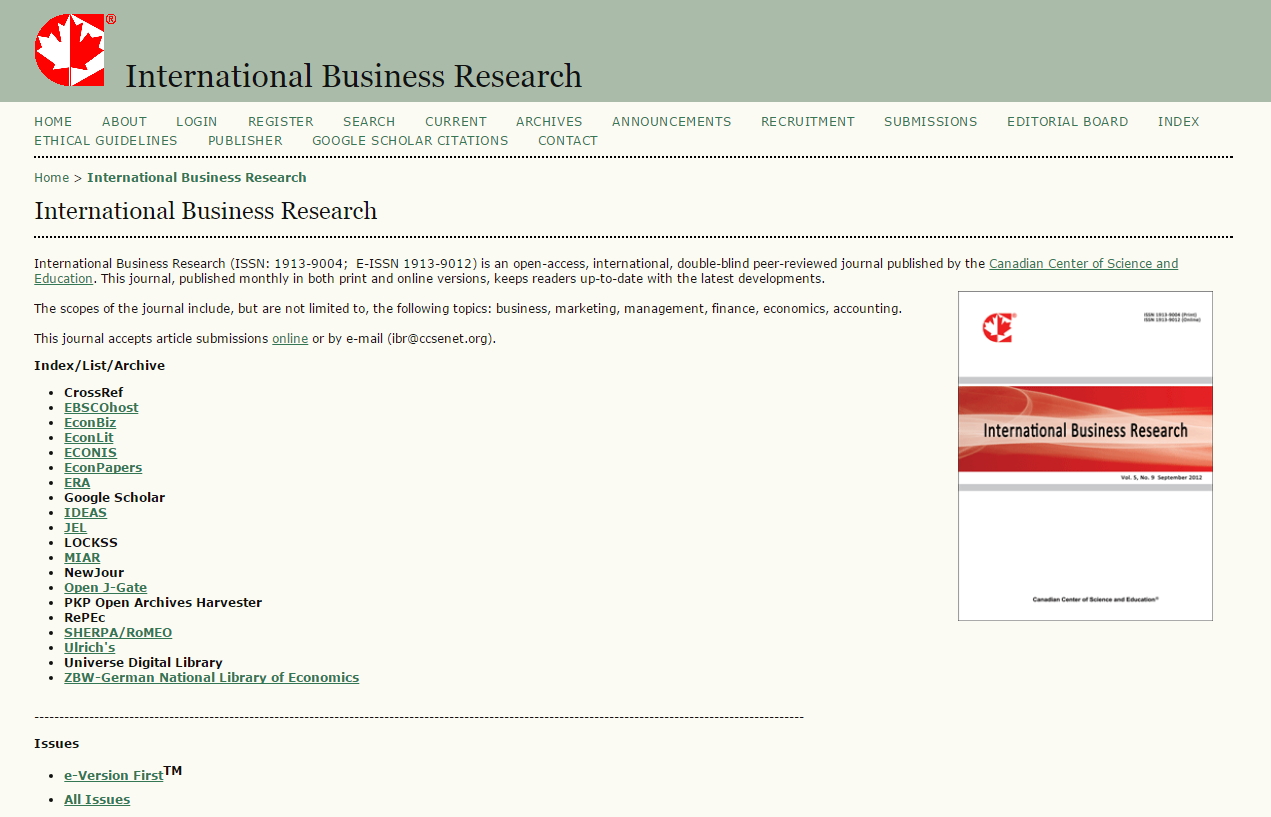
Task: Follow Canadian Center of Science and Education link
Action: point(1083,264)
